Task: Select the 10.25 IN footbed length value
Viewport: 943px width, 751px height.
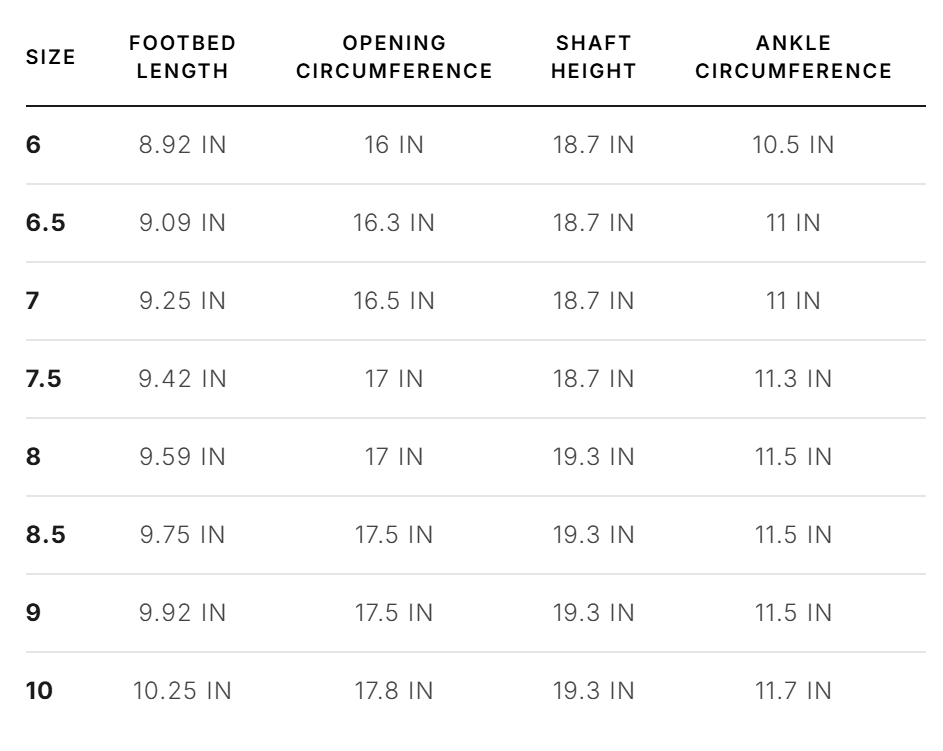Action: point(182,691)
